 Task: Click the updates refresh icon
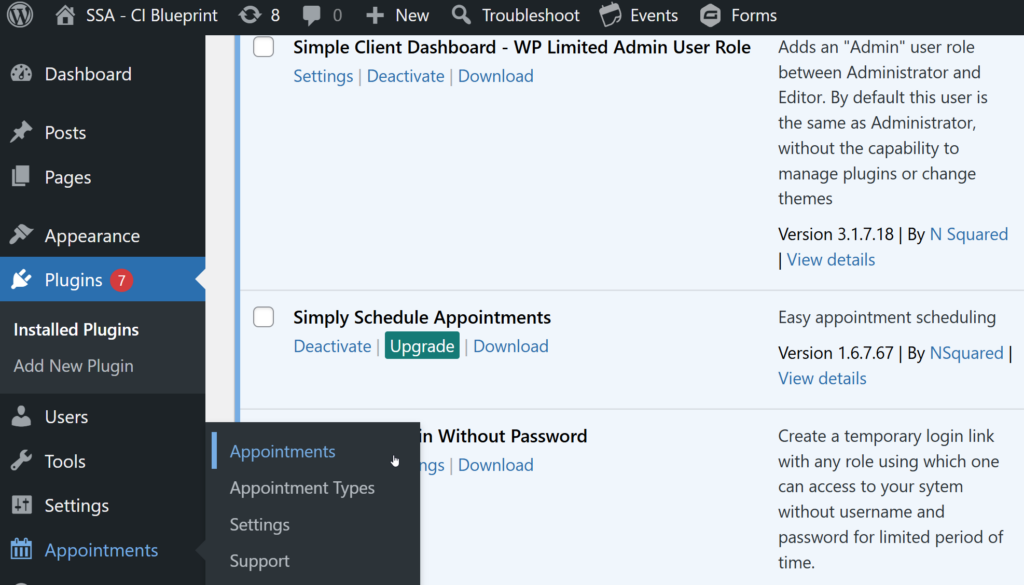coord(249,15)
